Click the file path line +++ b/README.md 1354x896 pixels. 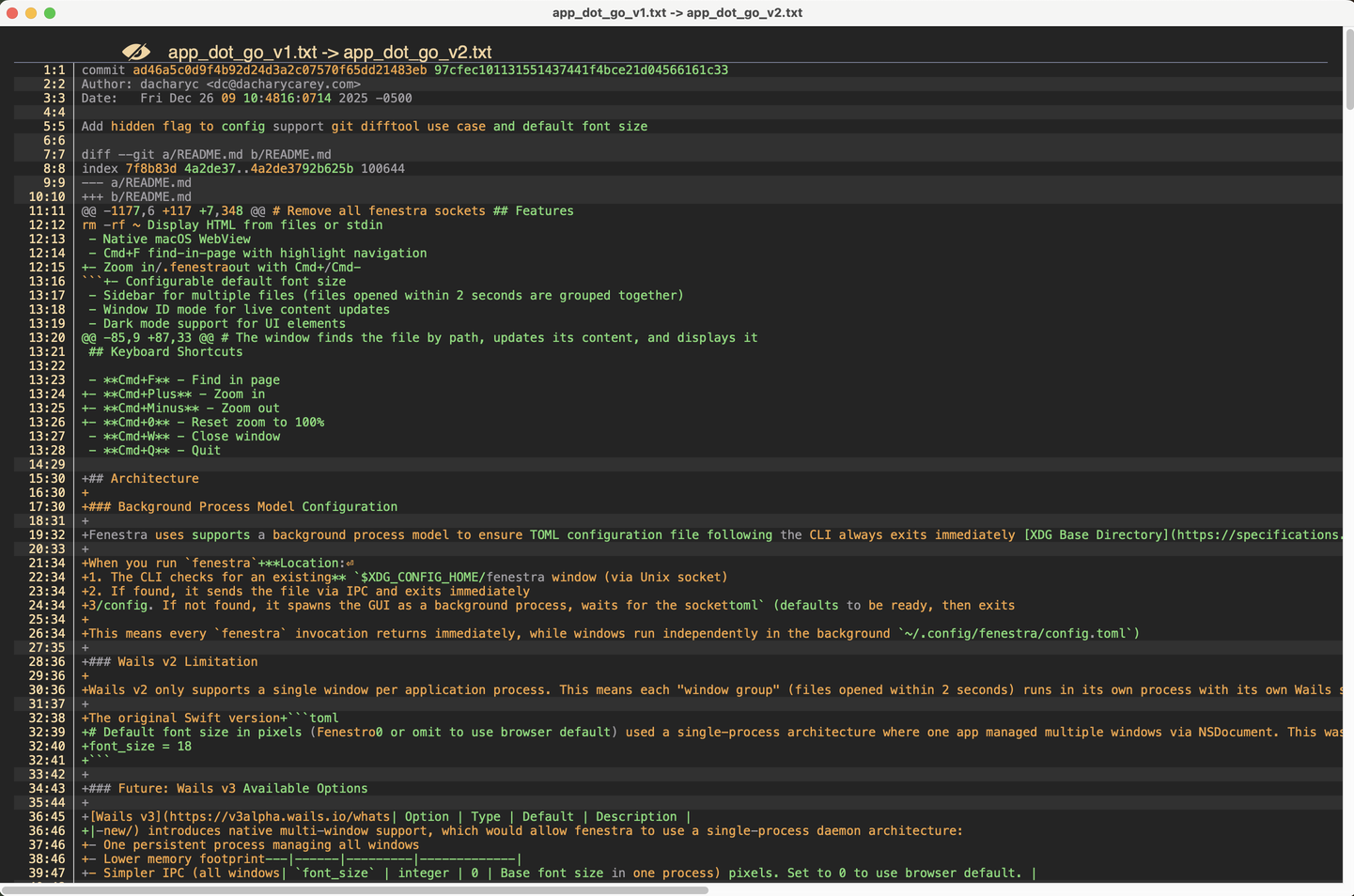135,196
